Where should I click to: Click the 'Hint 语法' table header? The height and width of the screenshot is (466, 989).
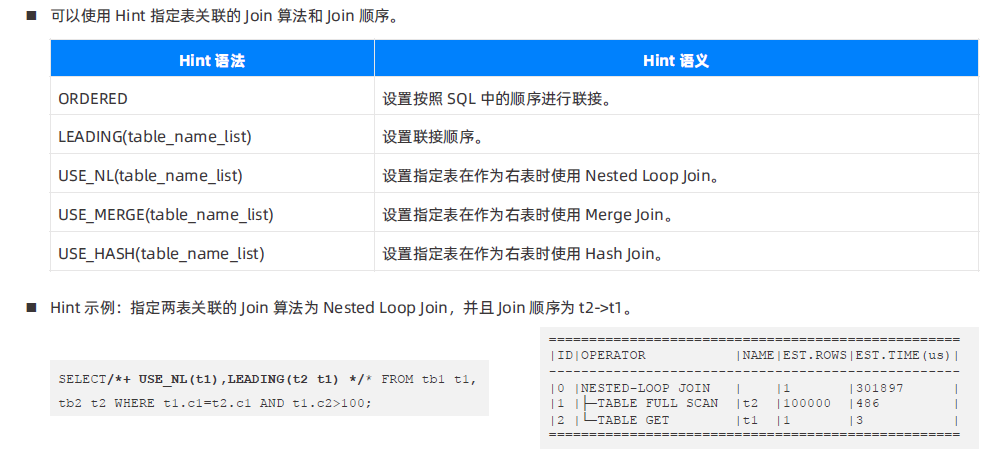point(213,61)
